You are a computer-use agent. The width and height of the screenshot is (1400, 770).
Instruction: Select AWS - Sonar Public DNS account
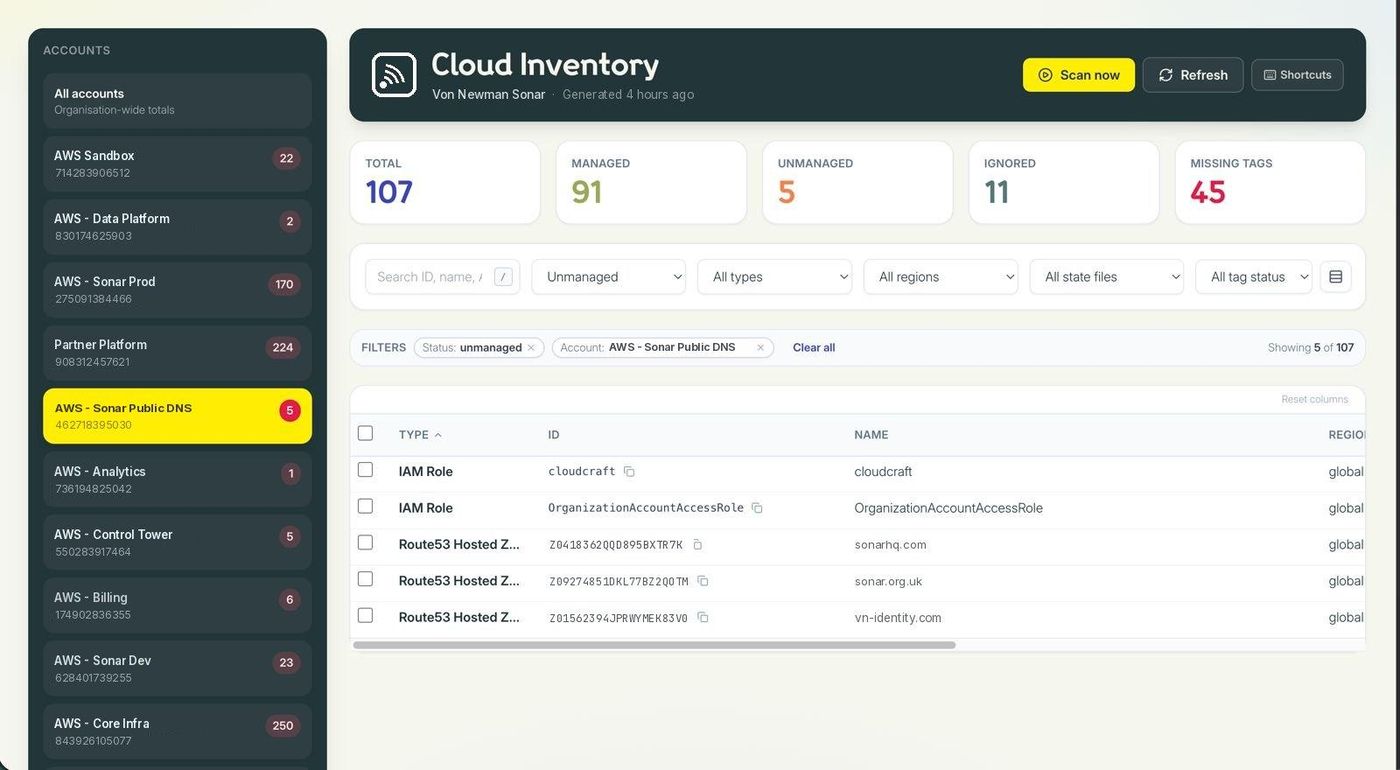(x=177, y=416)
